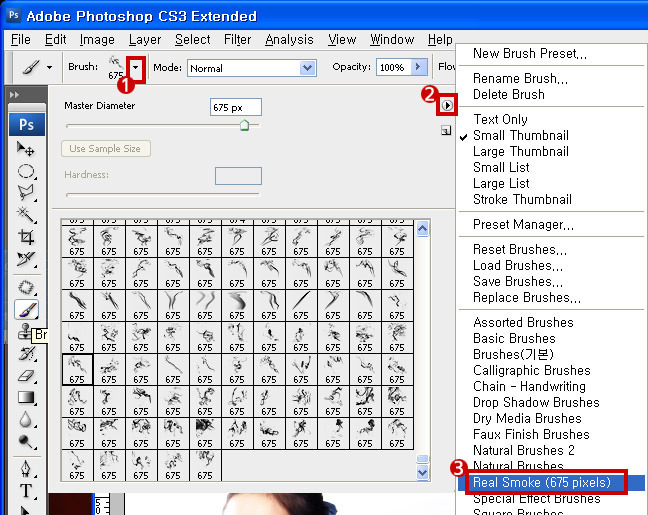Select the Blur tool
This screenshot has width=648, height=515.
[x=26, y=420]
